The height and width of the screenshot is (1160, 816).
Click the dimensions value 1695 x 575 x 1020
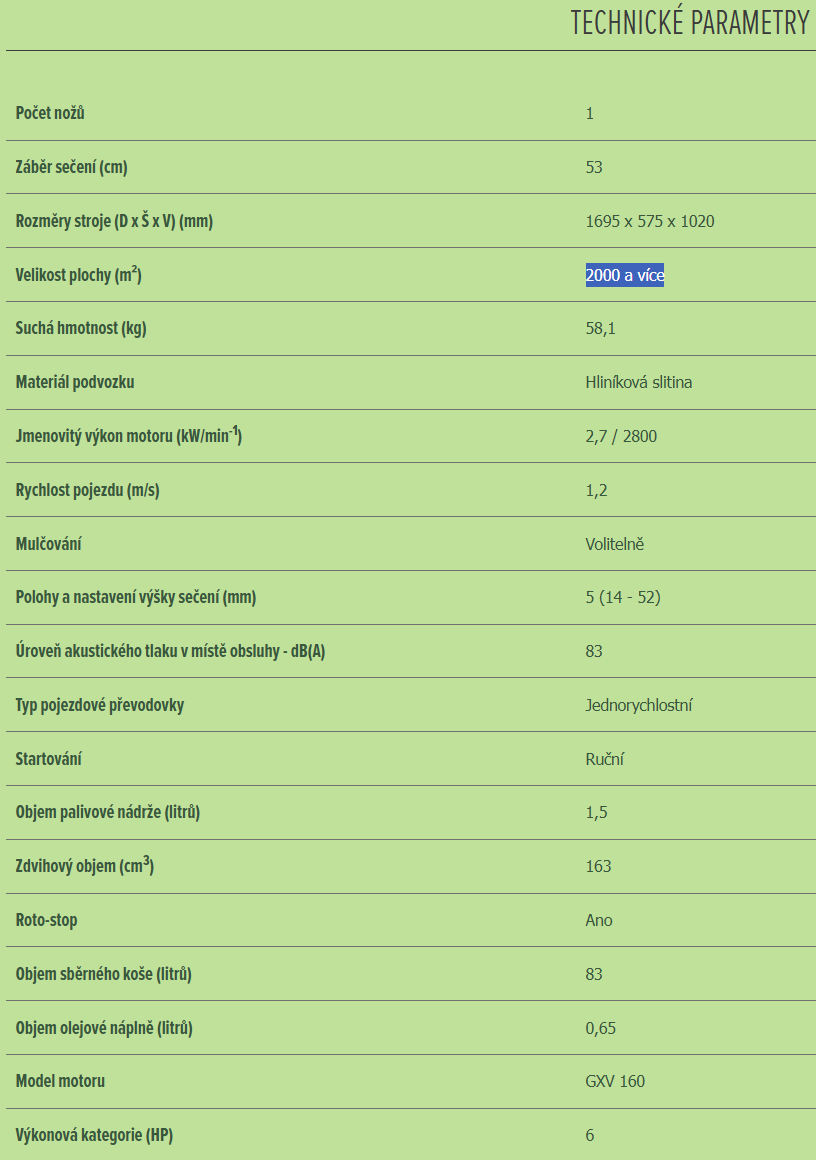point(650,221)
